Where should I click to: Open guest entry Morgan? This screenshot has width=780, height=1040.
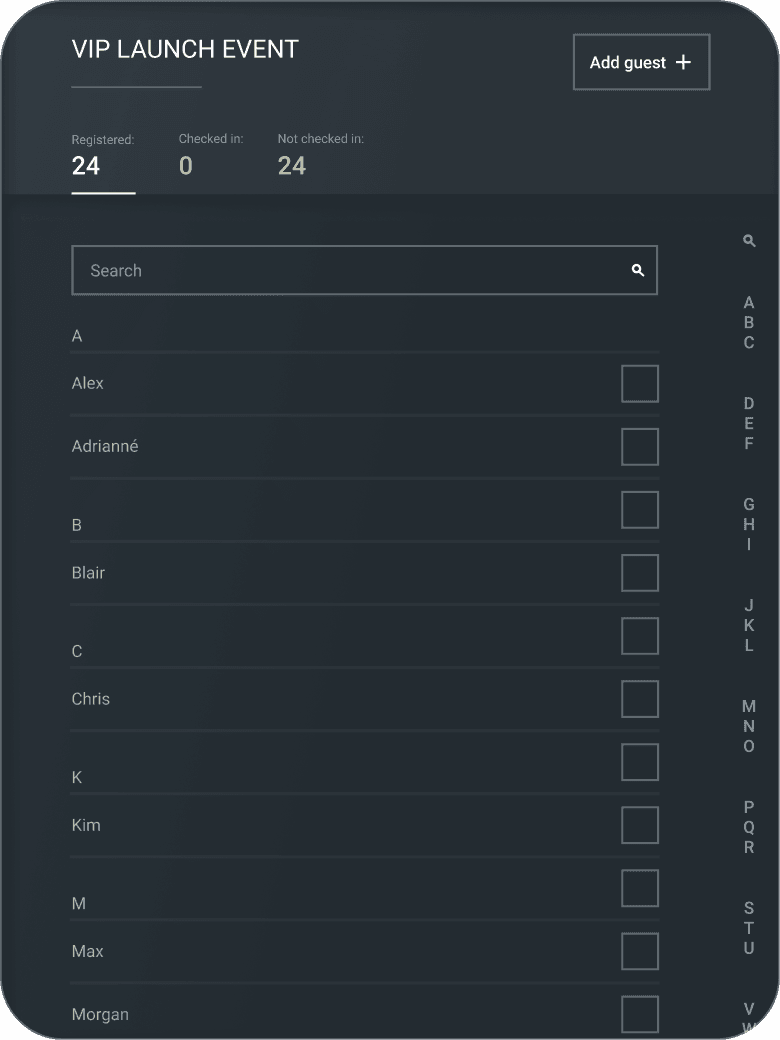[100, 1014]
